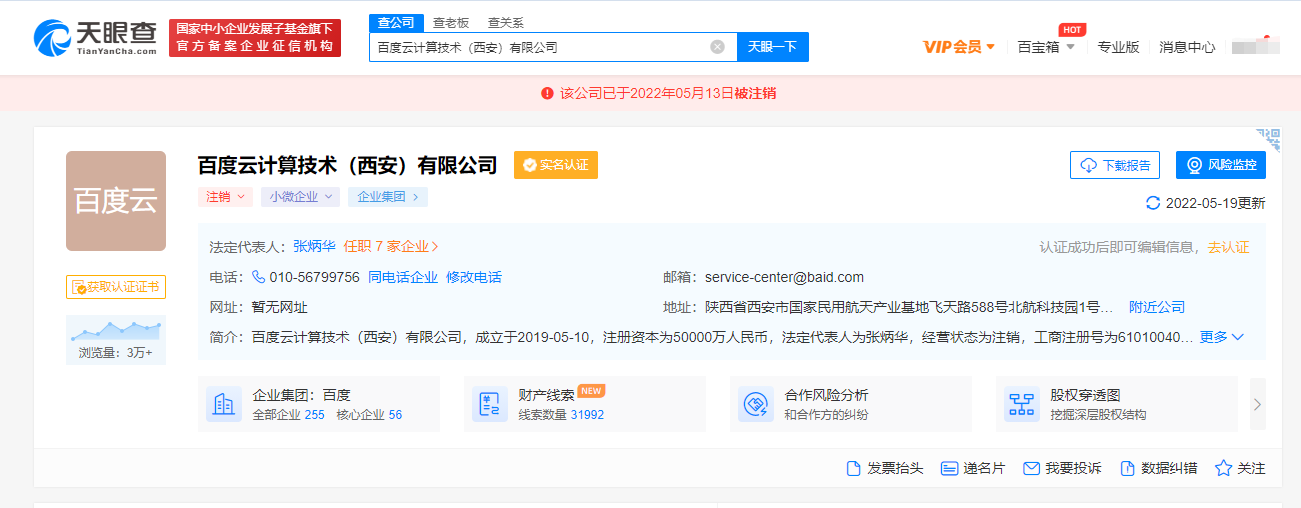Toggle the 关注 star

[x=1223, y=468]
